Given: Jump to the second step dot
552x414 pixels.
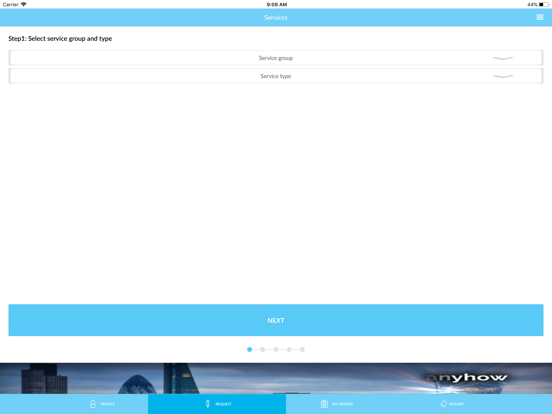Looking at the screenshot, I should click(x=263, y=349).
